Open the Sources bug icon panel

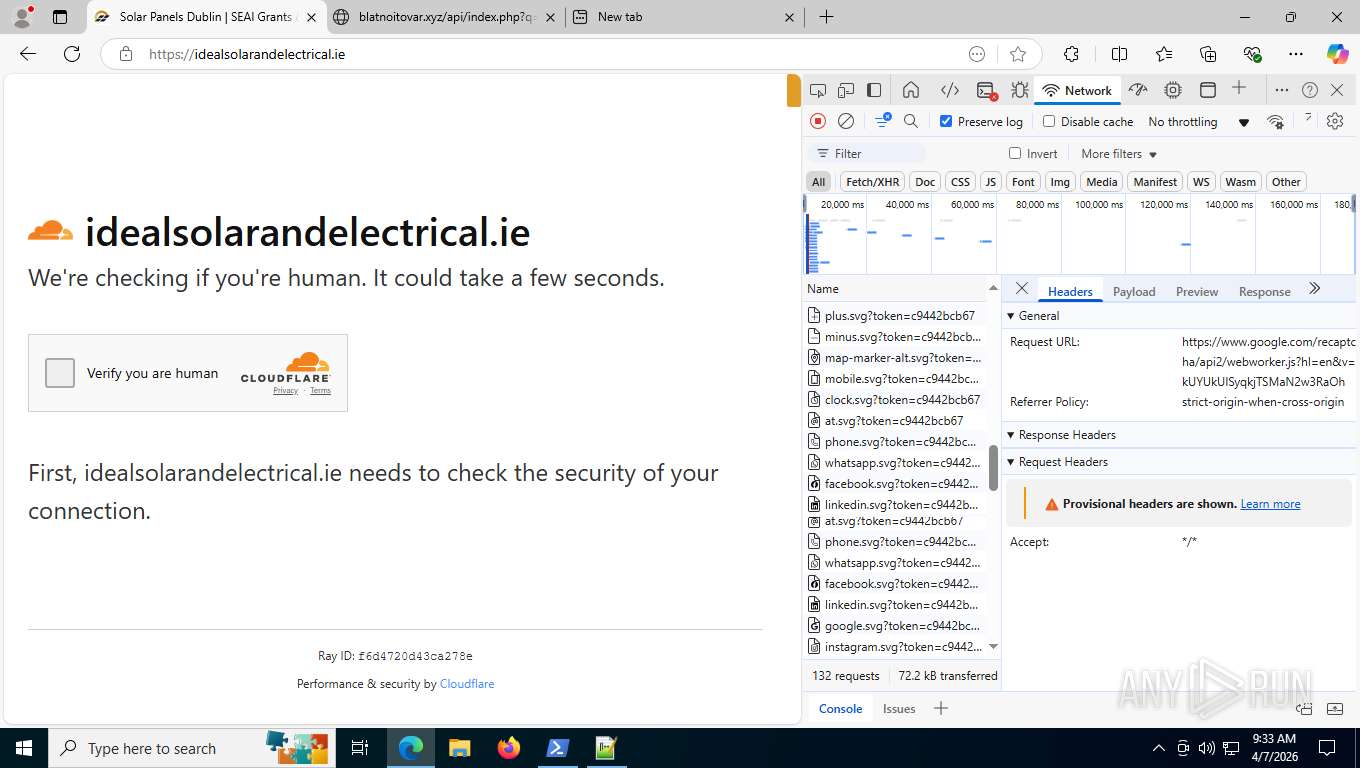coord(1019,90)
